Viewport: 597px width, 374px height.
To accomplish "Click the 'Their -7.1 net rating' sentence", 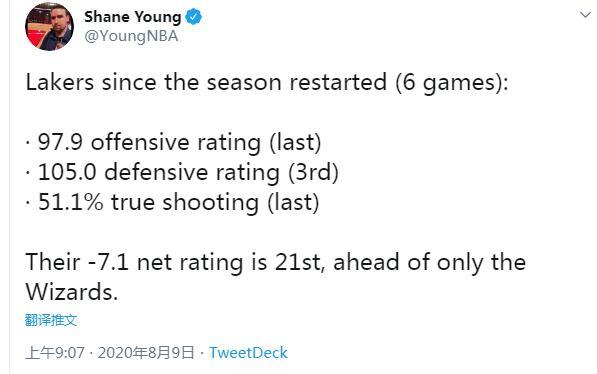I will pyautogui.click(x=275, y=262).
